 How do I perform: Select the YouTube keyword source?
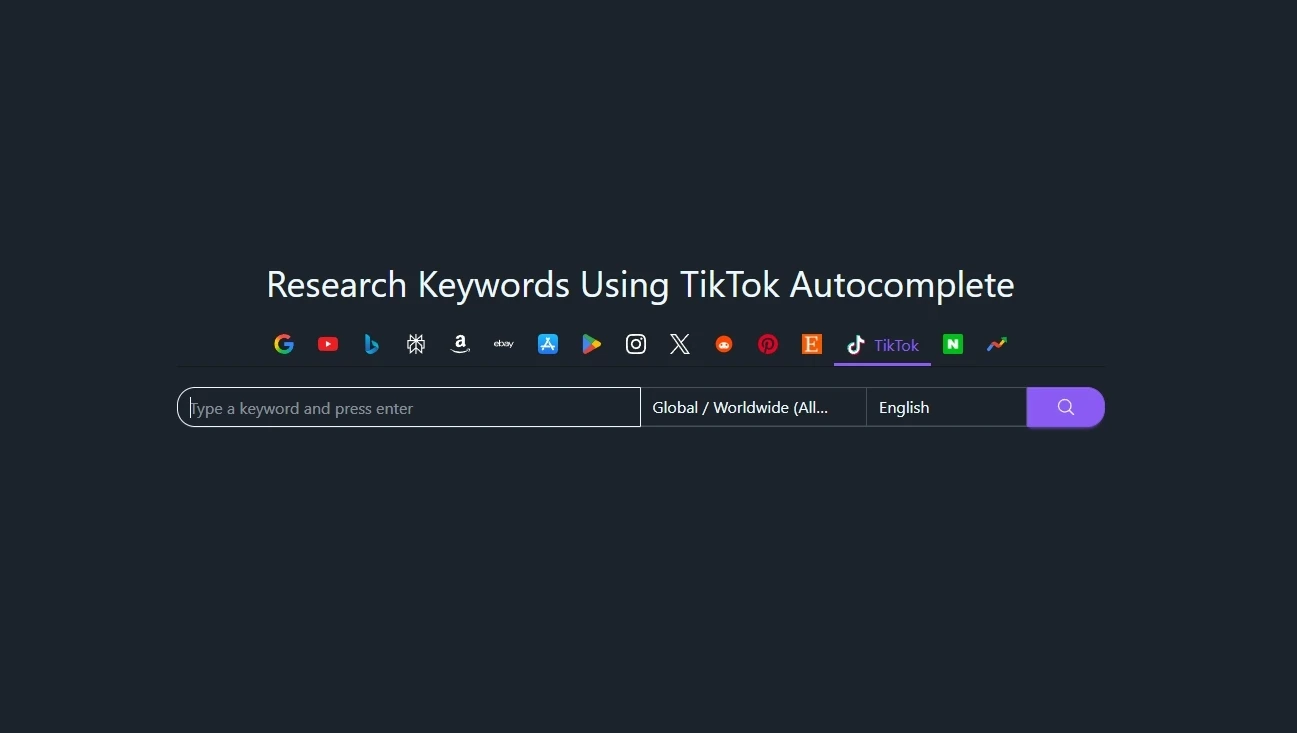tap(328, 344)
